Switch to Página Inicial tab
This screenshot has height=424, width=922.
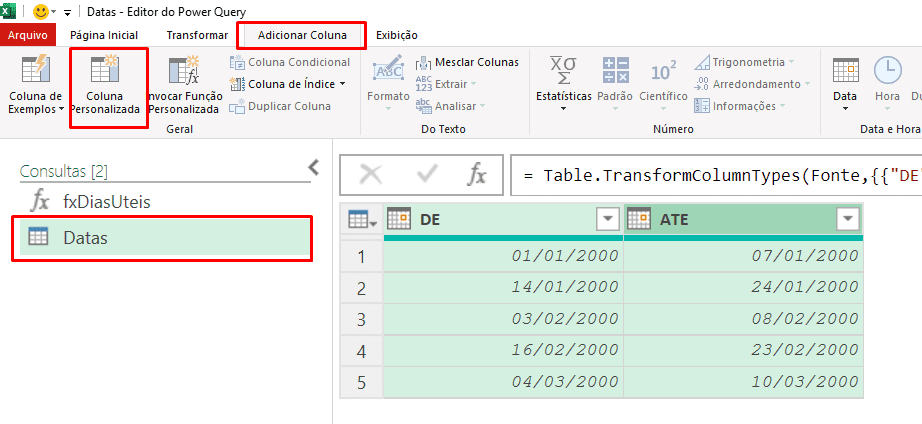coord(104,35)
